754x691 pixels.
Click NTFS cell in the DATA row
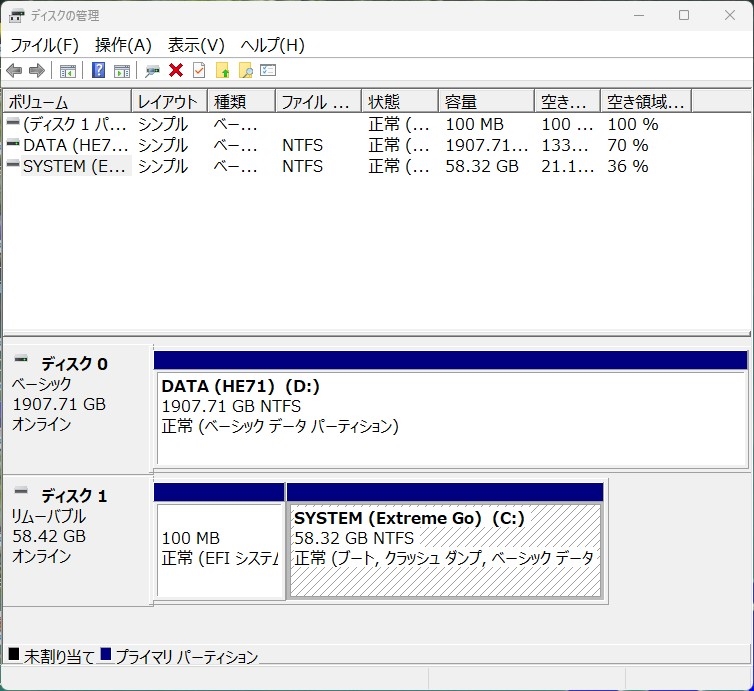pyautogui.click(x=302, y=145)
